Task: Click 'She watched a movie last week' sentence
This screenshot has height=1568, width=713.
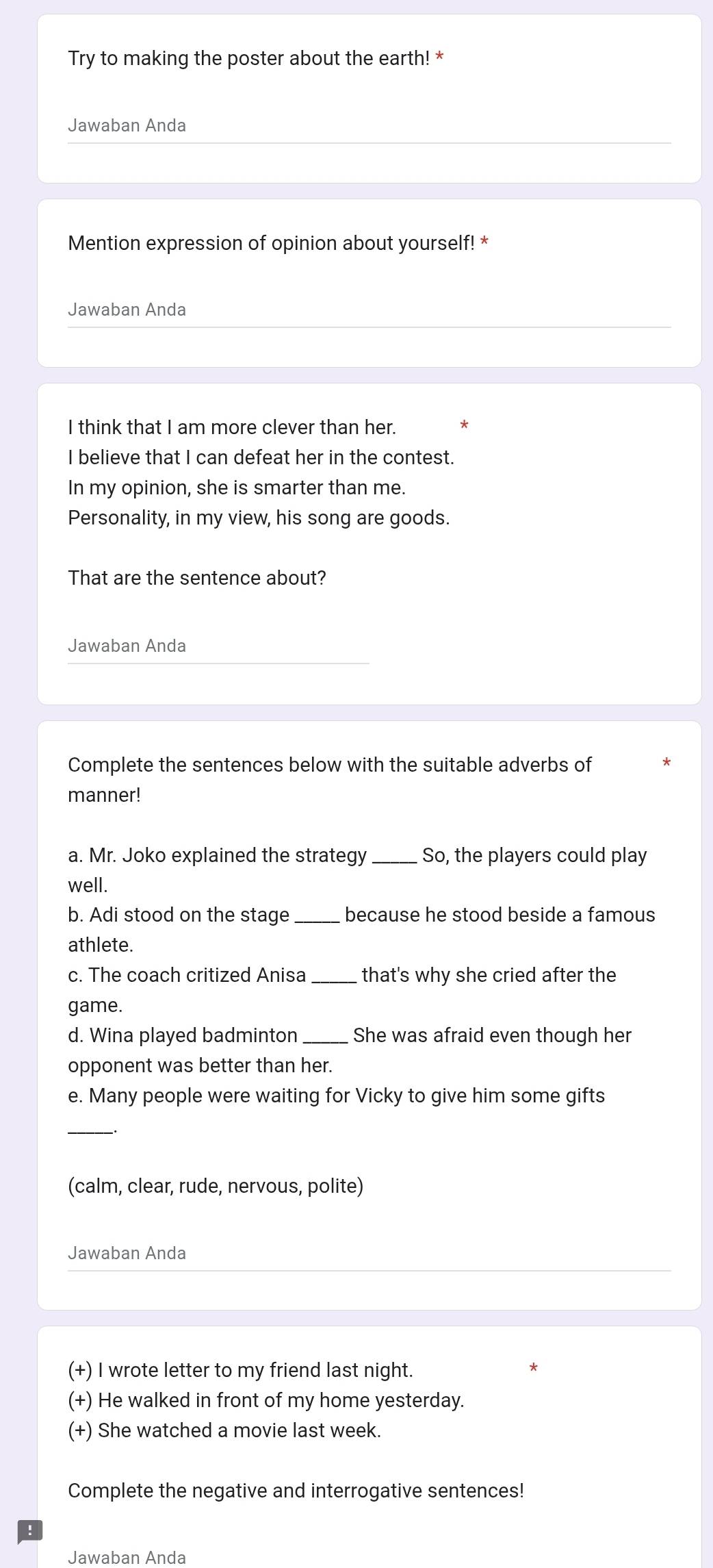Action: coord(224,1430)
